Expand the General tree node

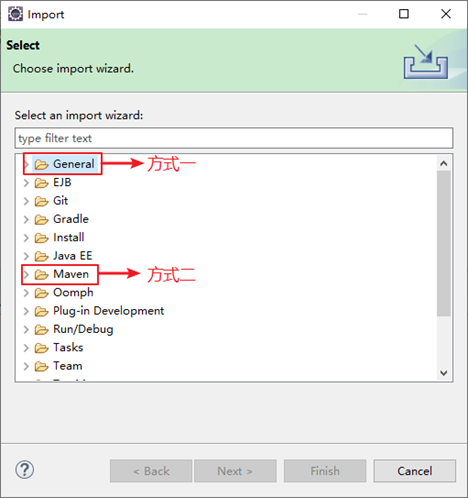26,164
